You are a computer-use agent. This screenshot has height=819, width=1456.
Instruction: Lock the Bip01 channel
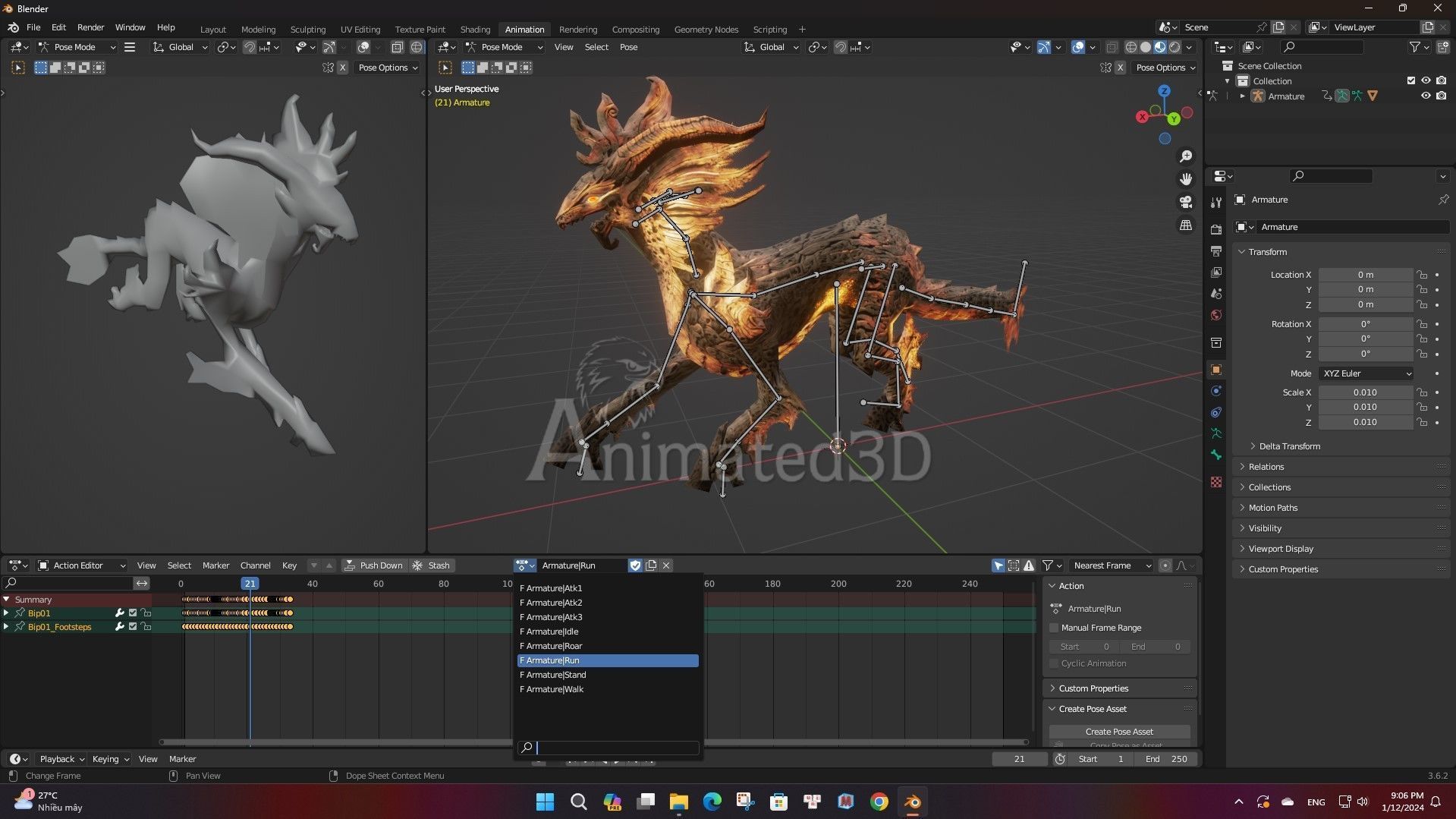click(146, 613)
